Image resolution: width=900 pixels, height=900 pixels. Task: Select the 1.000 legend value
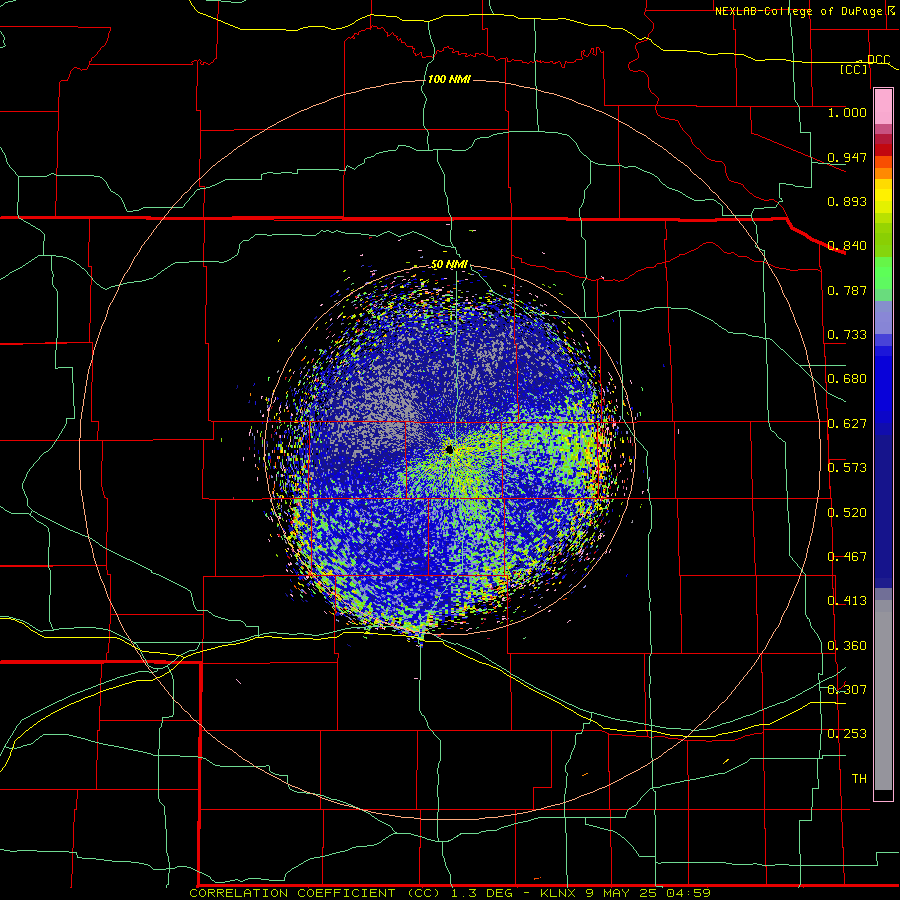tap(847, 112)
